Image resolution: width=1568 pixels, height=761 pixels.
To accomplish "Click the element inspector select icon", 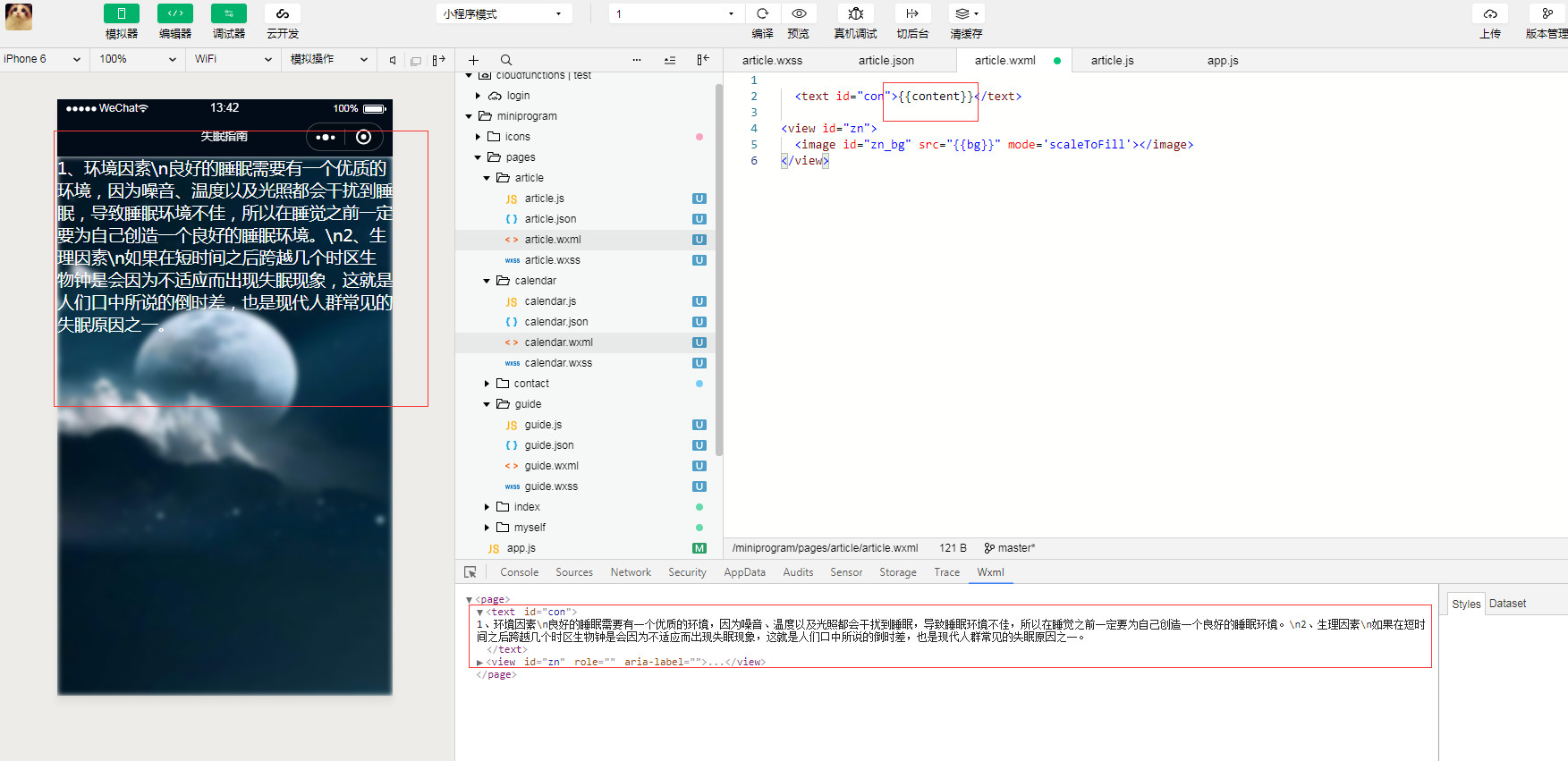I will click(470, 572).
